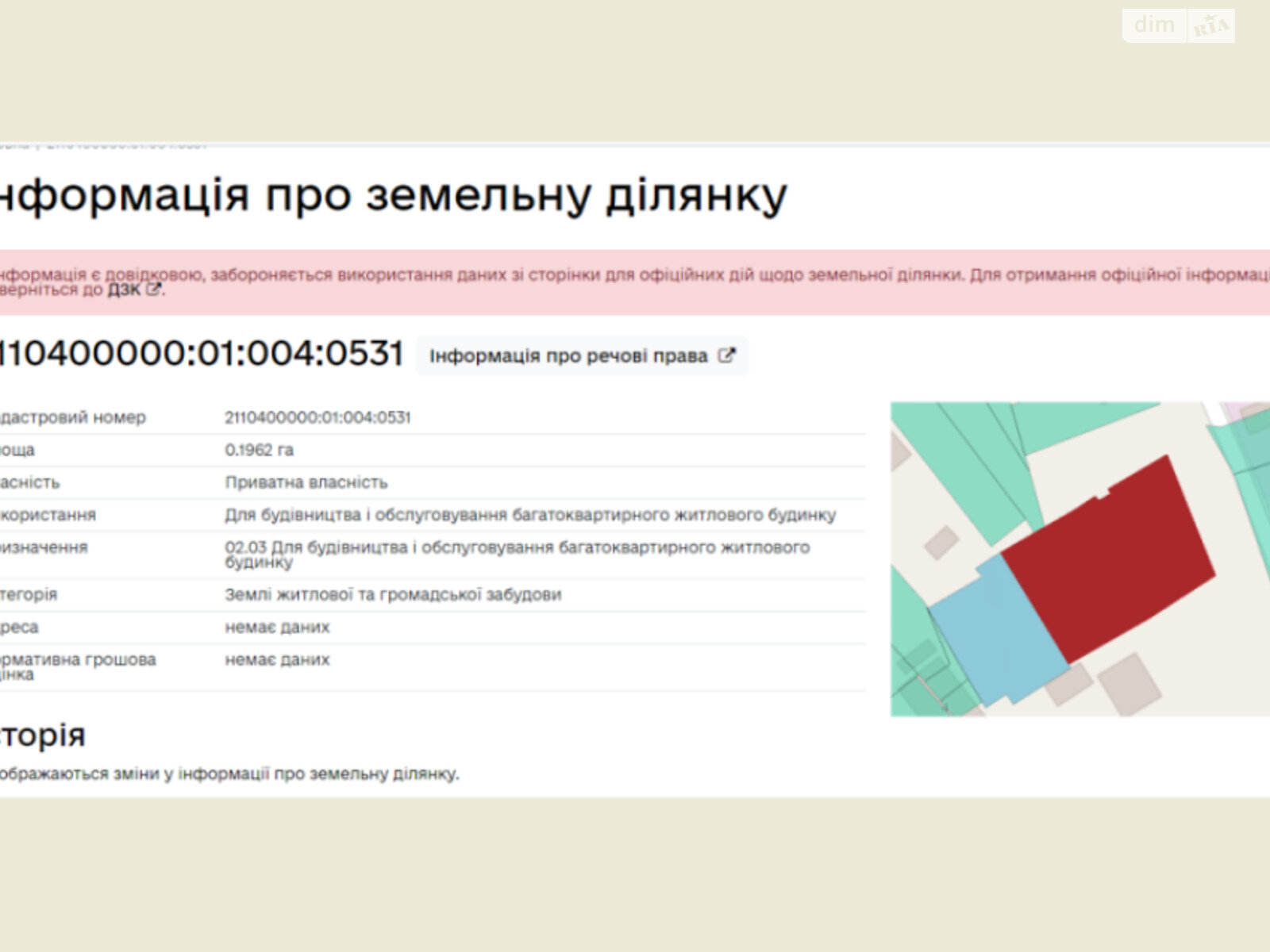Click the Інформація про земельну ділянку title
Screen dimensions: 1270x952
pyautogui.click(x=393, y=196)
